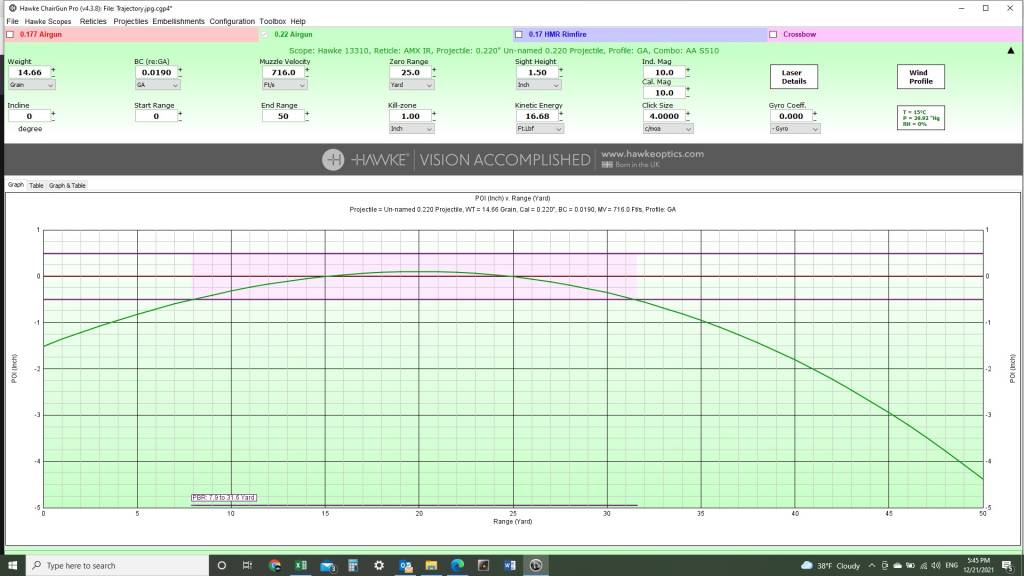Screen dimensions: 1024x576
Task: Open the Toolbox menu
Action: pyautogui.click(x=272, y=22)
